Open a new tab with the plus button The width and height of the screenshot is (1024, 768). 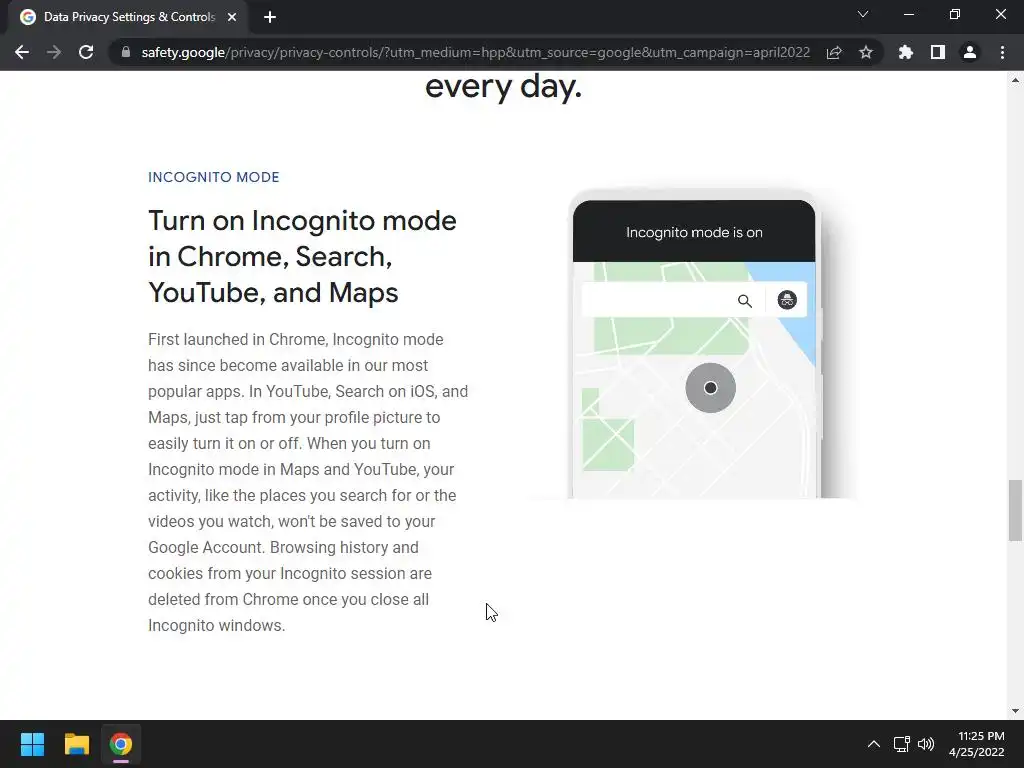coord(270,17)
